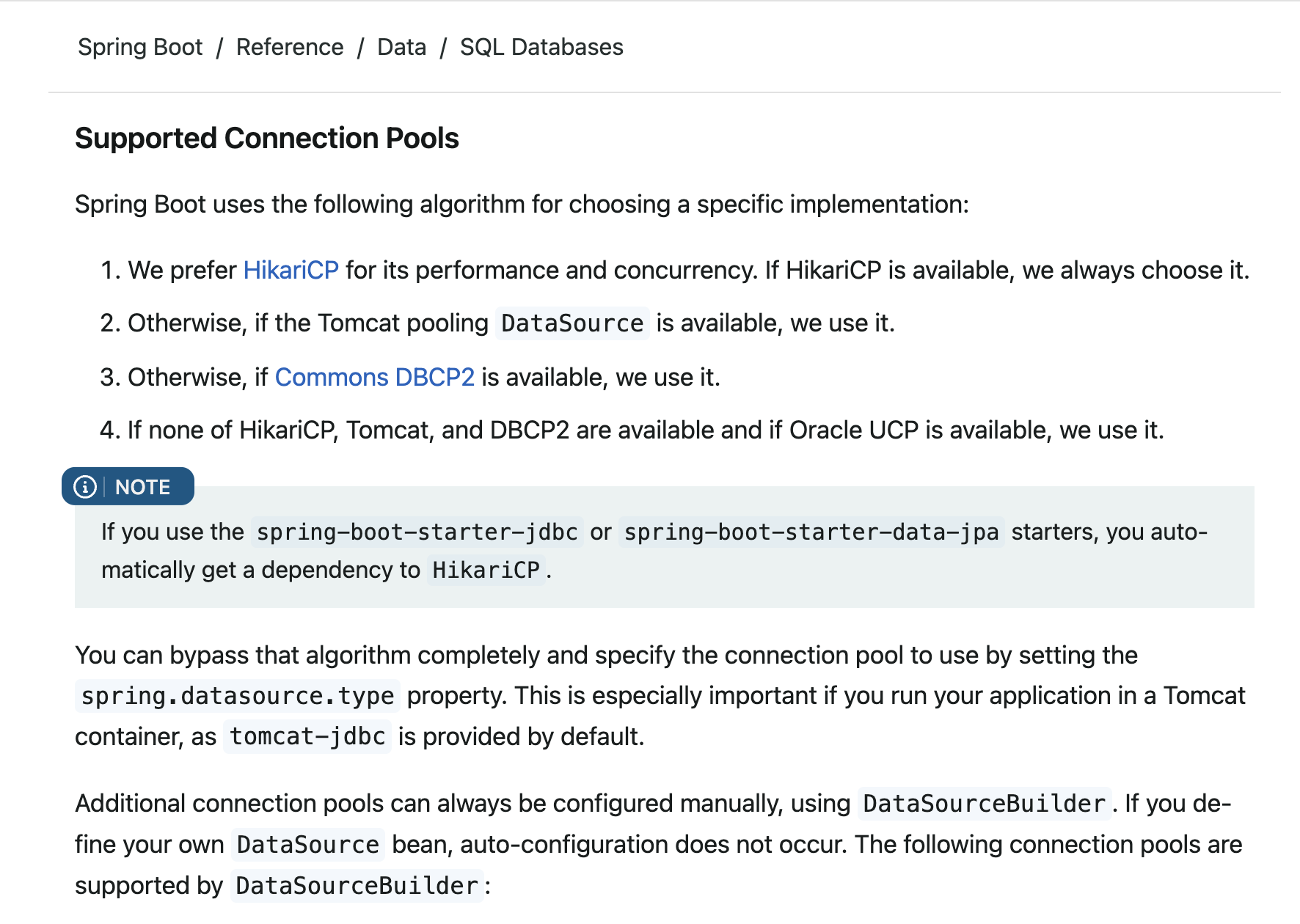This screenshot has height=924, width=1300.
Task: Navigate to the Data breadcrumb
Action: [x=401, y=47]
